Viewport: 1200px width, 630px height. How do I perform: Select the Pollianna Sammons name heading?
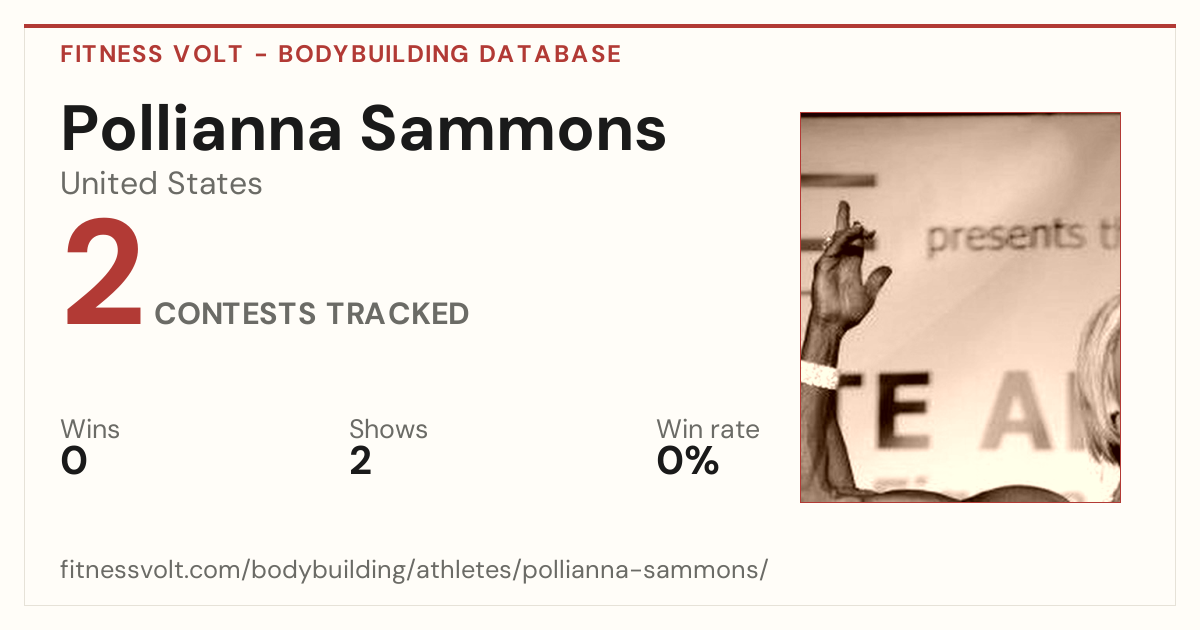[363, 129]
